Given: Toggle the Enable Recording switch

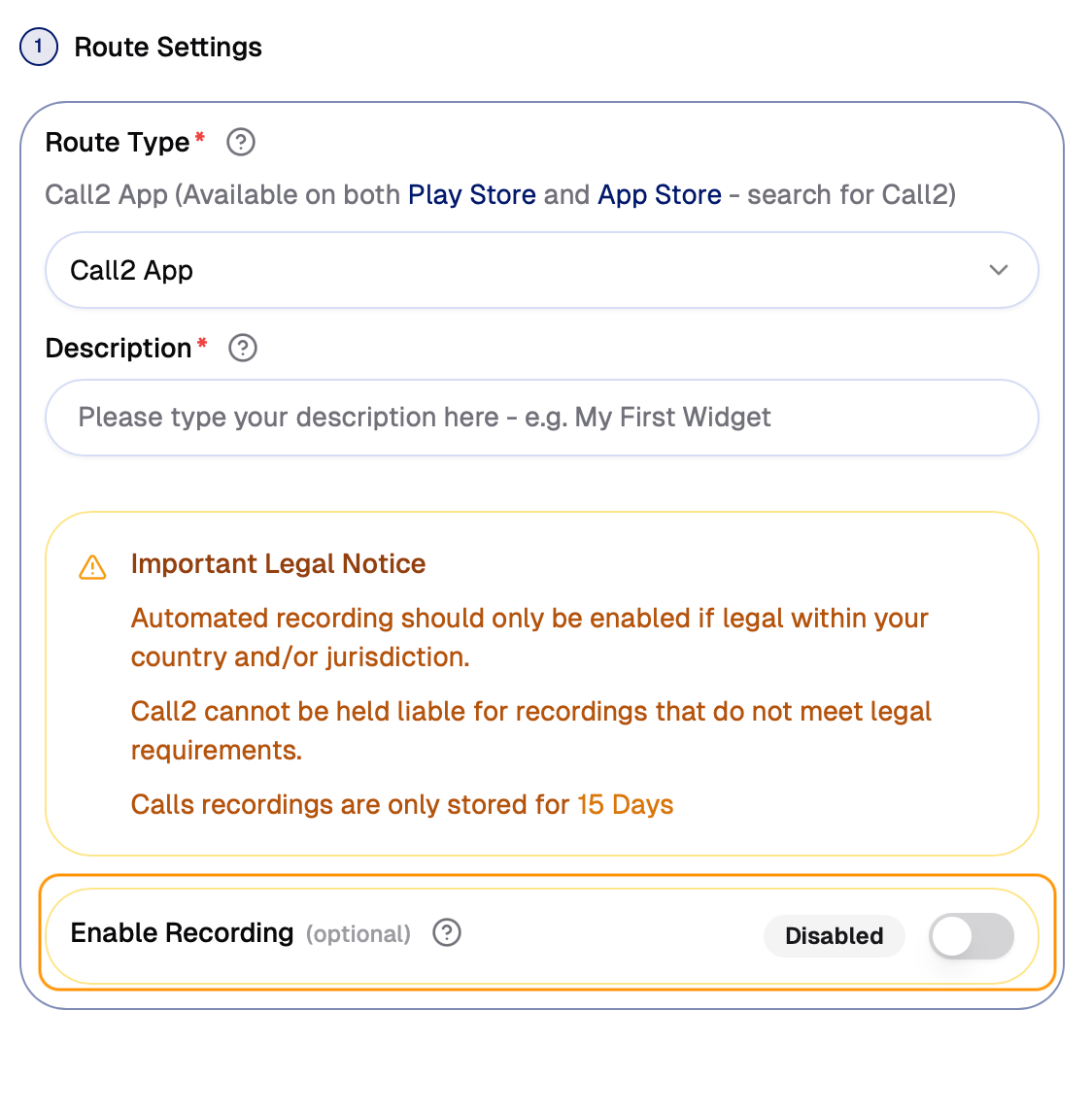Looking at the screenshot, I should click(971, 936).
